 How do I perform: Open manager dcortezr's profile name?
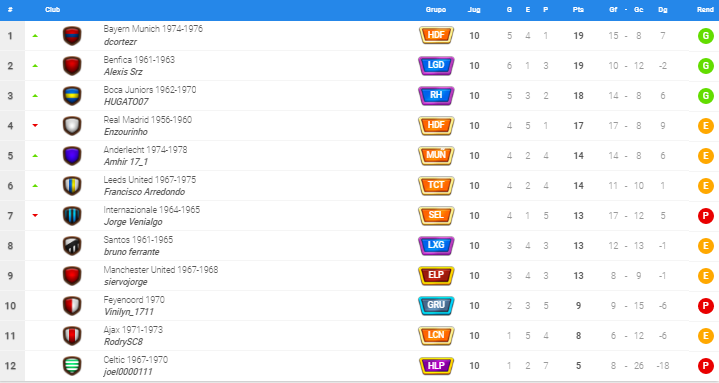pos(120,42)
